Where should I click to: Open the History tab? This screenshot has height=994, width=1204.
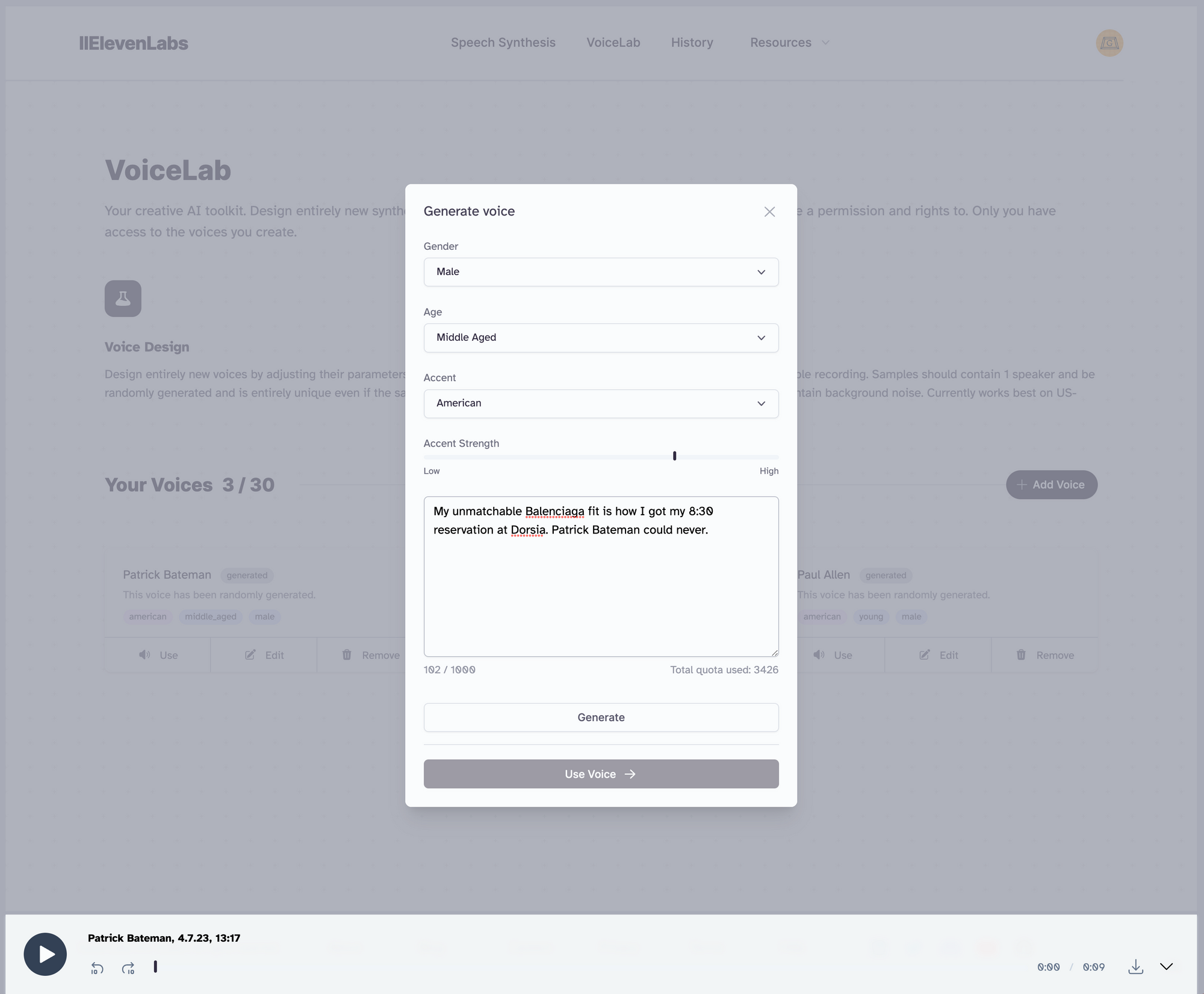(x=692, y=42)
